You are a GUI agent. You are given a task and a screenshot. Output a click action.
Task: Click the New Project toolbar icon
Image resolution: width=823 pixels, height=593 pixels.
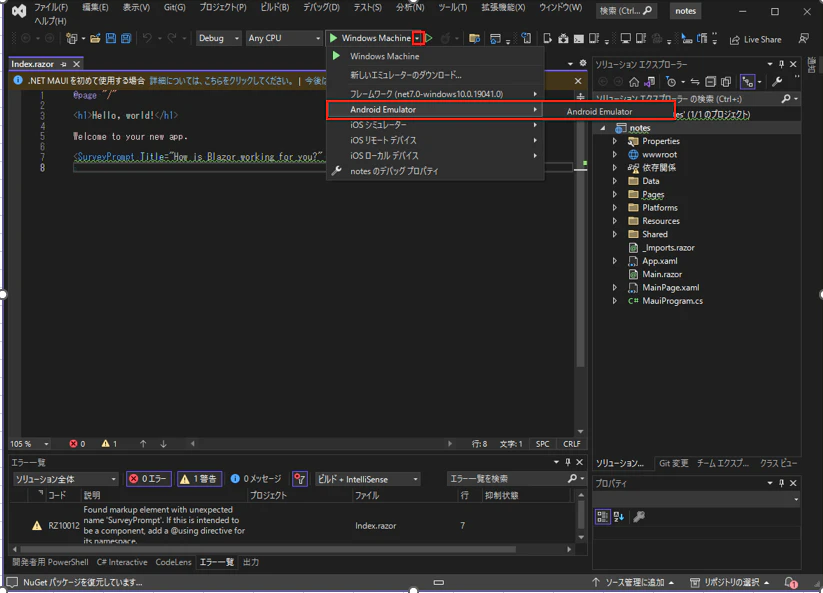[x=71, y=38]
